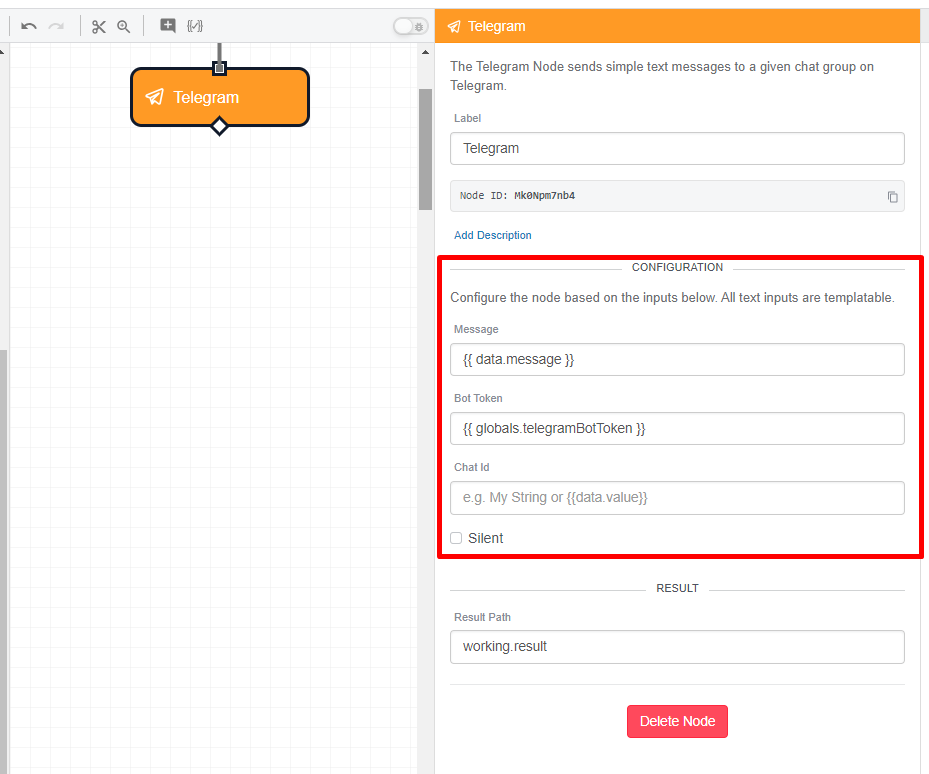
Task: Click the canvas vertical scrollbar thumb
Action: pyautogui.click(x=425, y=149)
